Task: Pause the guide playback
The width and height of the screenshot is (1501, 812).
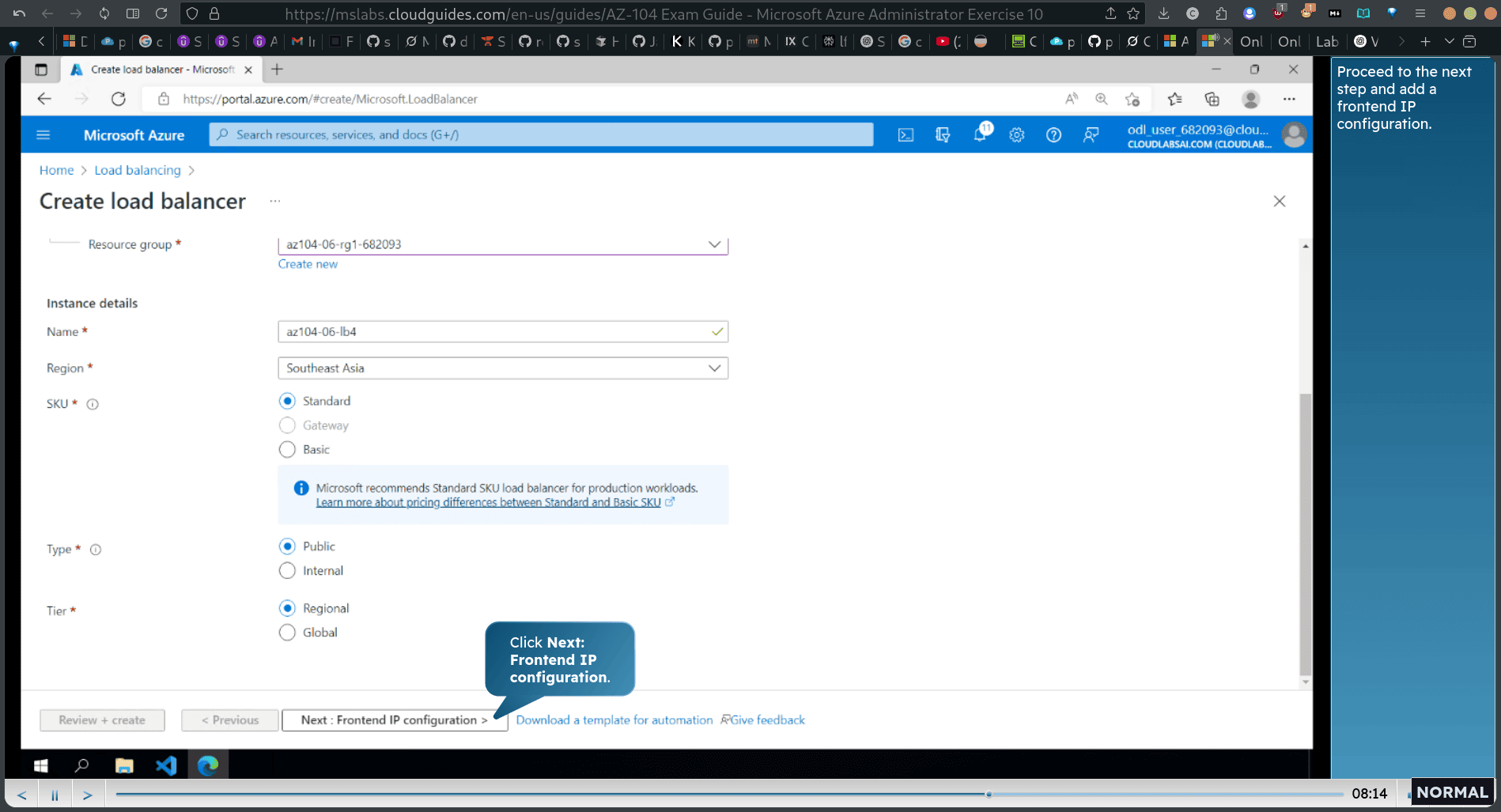Action: tap(55, 795)
